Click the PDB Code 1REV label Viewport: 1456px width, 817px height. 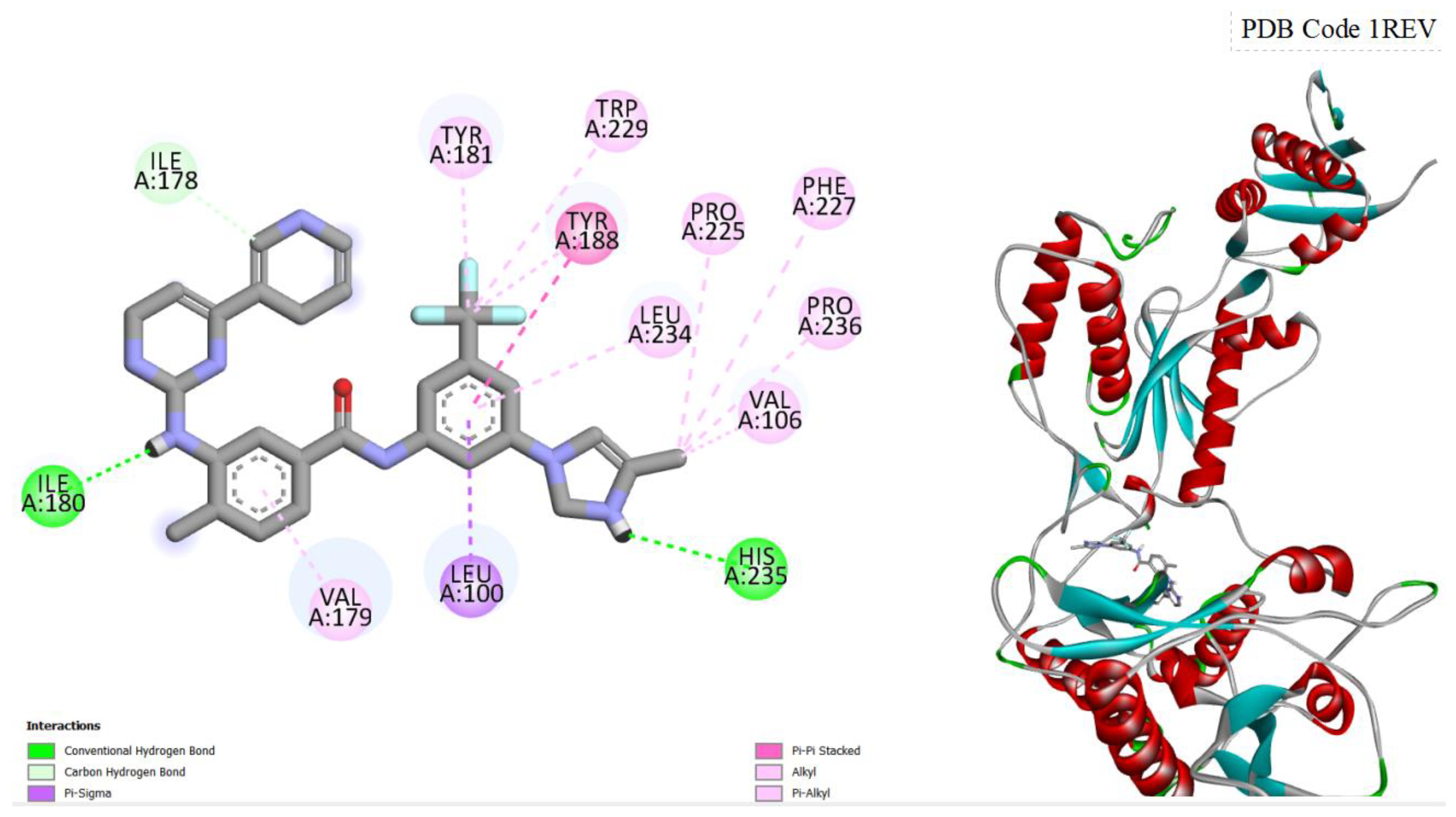point(1337,29)
